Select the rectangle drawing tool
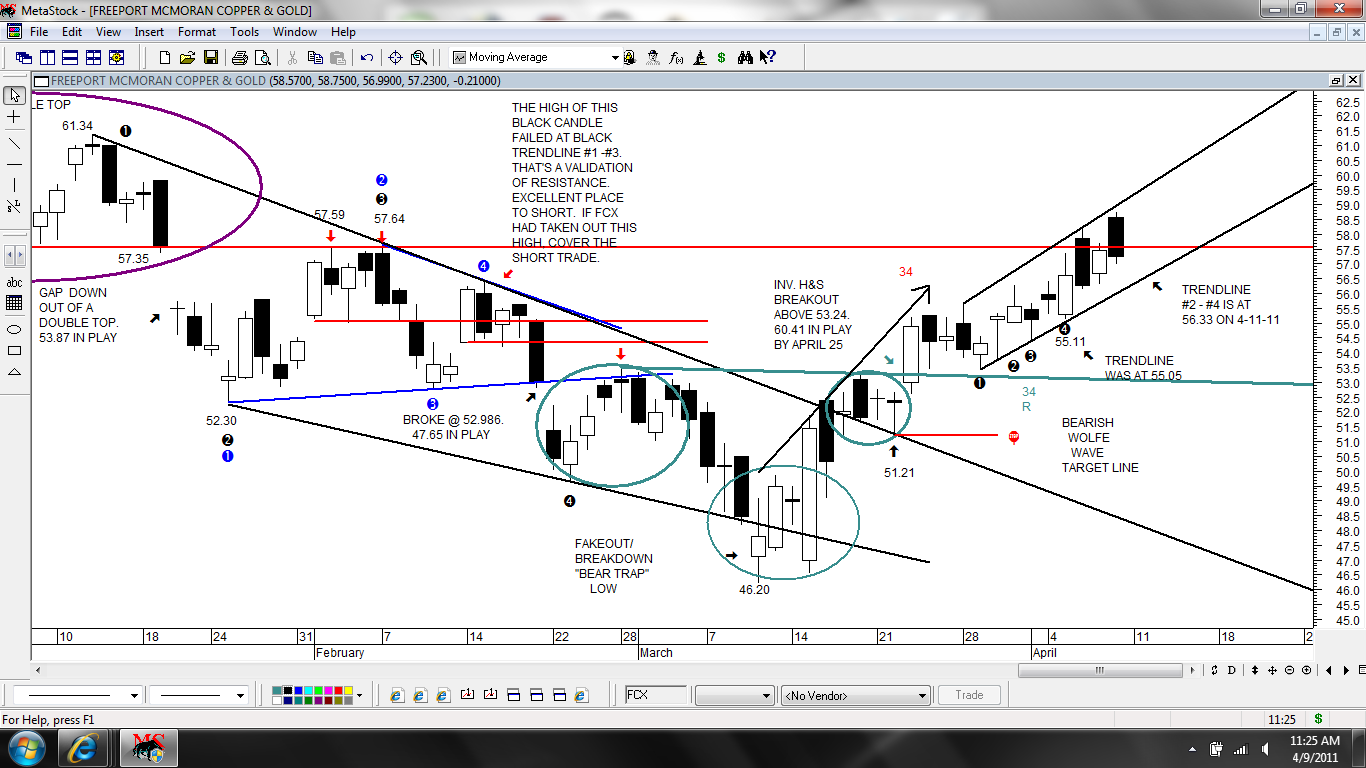Viewport: 1366px width, 768px height. click(x=15, y=350)
